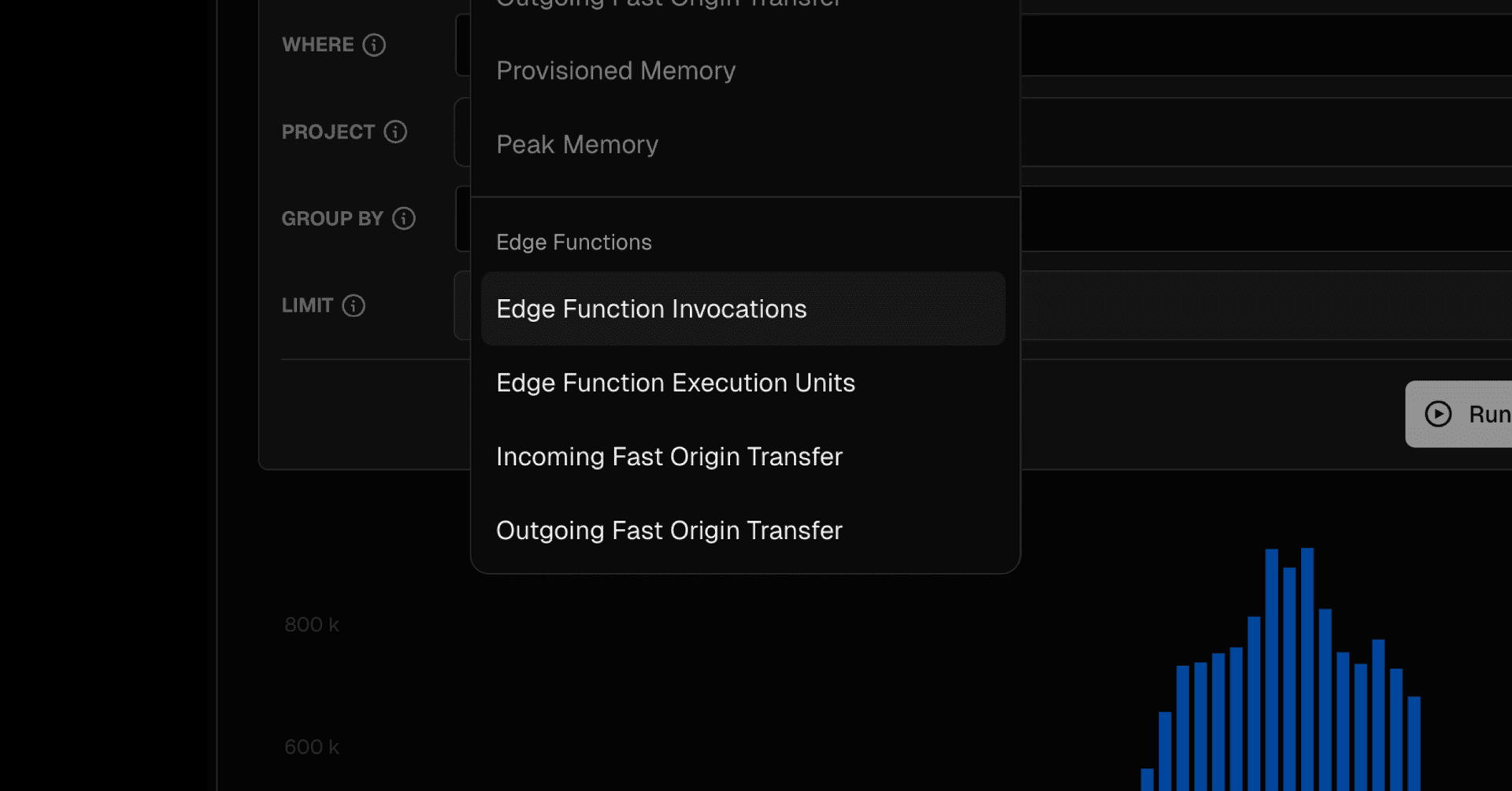Click the 800 k axis label

(311, 625)
